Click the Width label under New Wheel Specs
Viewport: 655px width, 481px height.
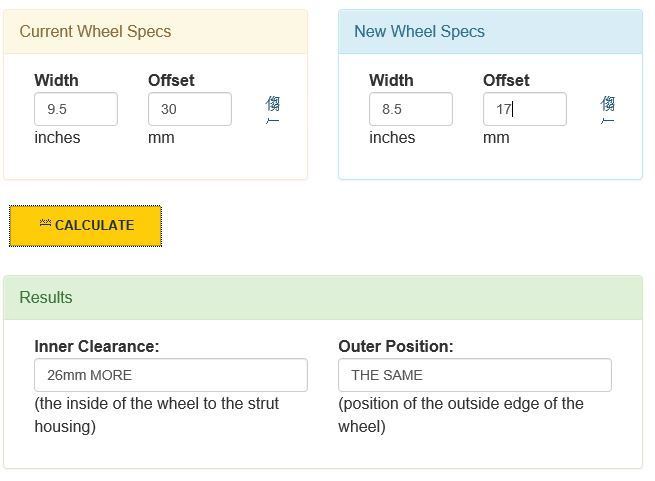(x=391, y=80)
